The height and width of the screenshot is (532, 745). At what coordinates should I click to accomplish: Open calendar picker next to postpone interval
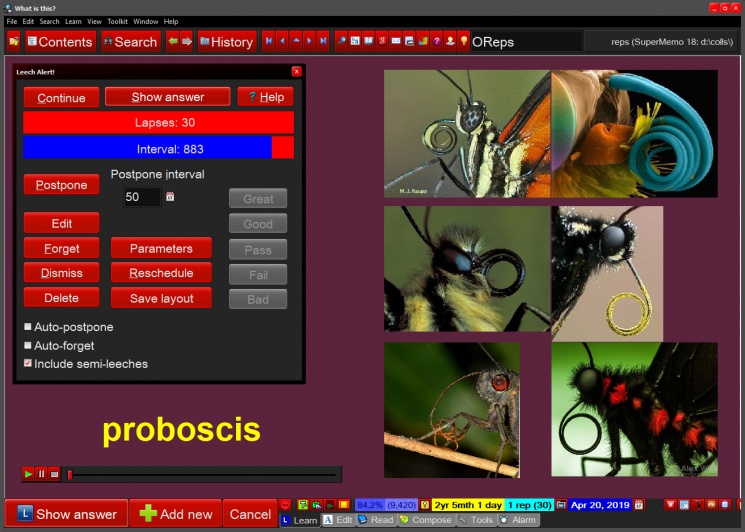point(170,197)
